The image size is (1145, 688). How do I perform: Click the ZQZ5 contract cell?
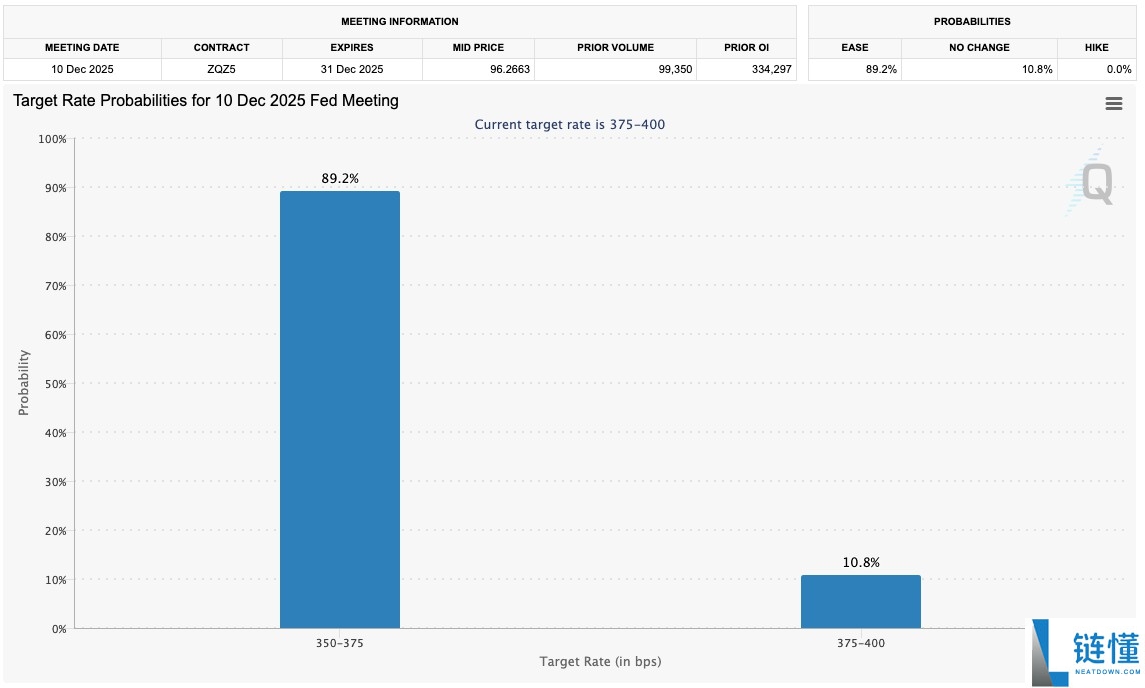(222, 70)
